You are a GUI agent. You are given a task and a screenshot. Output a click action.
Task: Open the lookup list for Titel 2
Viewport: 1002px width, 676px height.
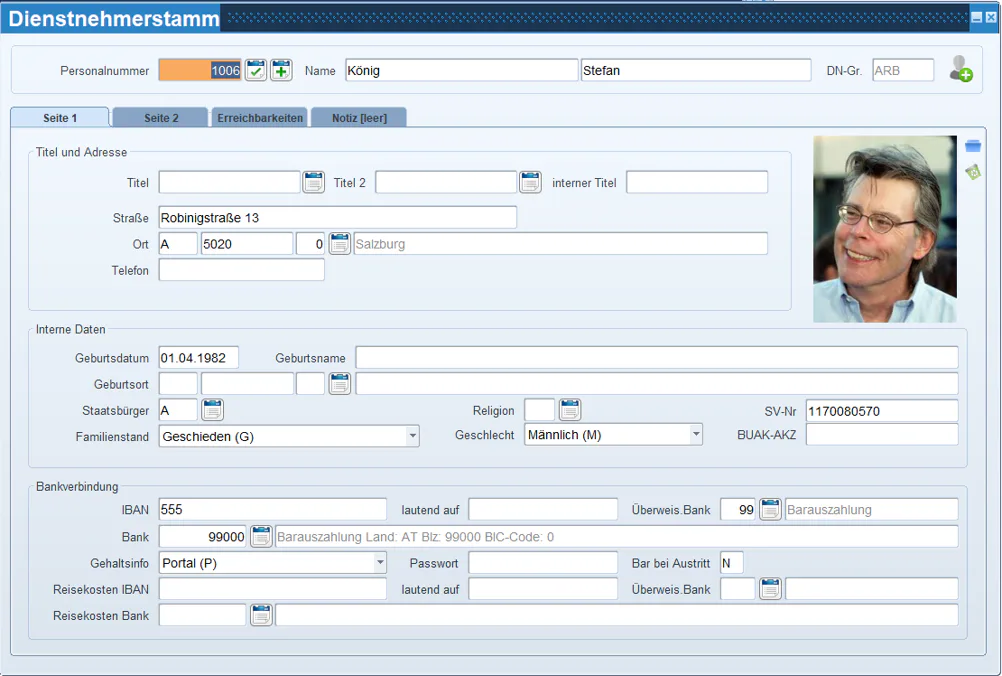pyautogui.click(x=530, y=182)
